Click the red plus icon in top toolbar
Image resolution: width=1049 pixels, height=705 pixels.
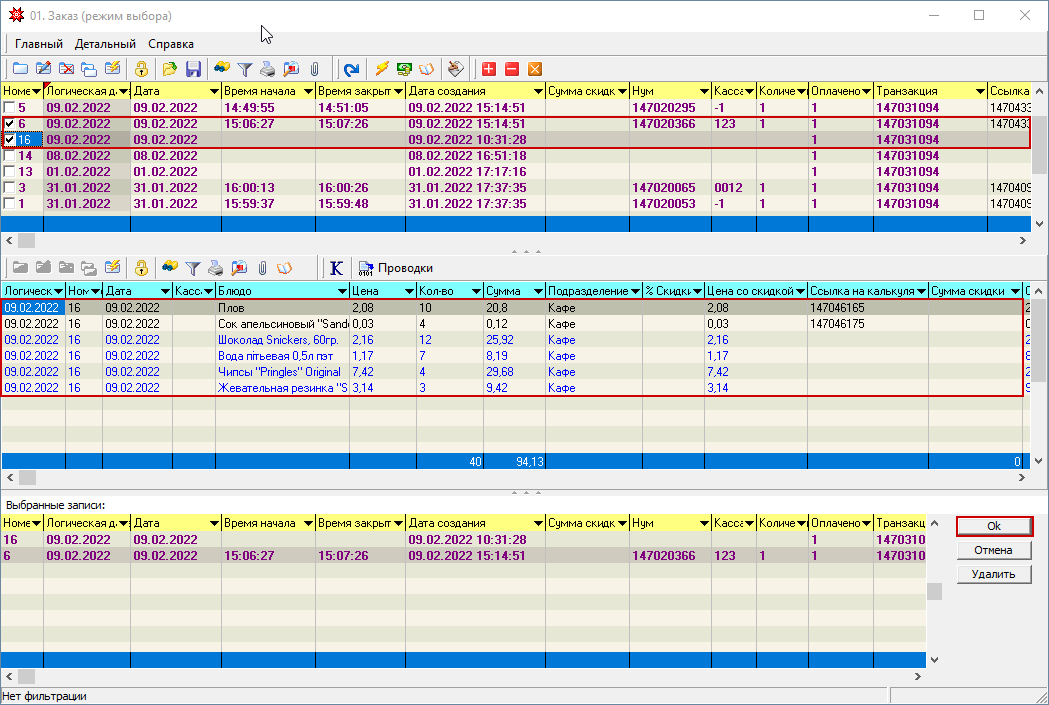point(489,69)
